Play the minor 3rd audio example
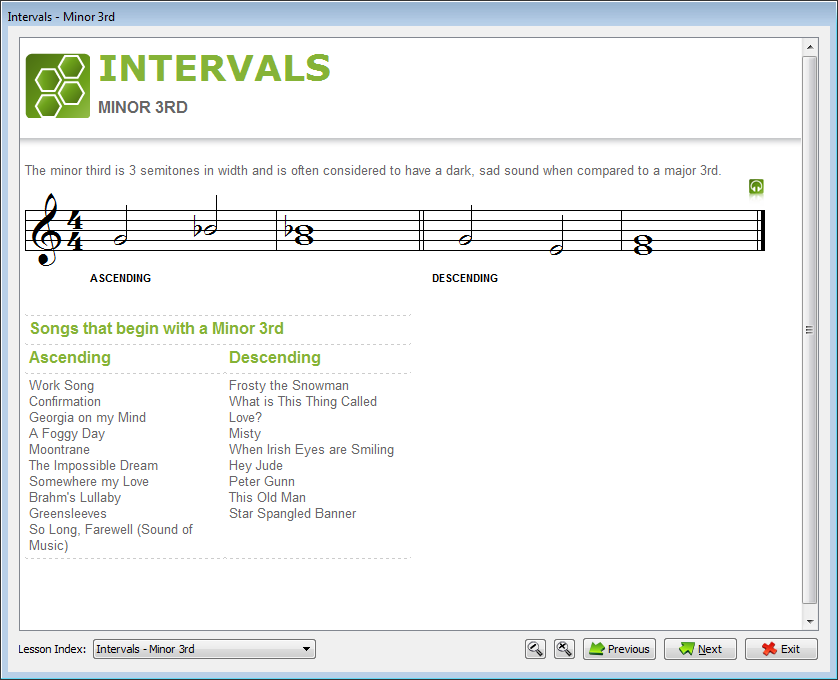The width and height of the screenshot is (838, 680). click(x=756, y=187)
